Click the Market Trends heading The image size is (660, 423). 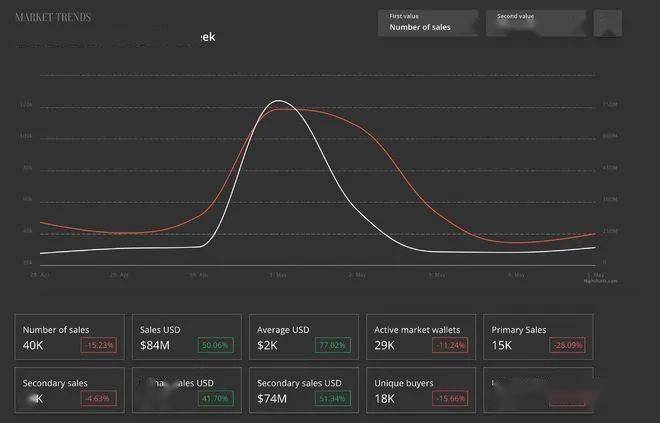point(53,18)
